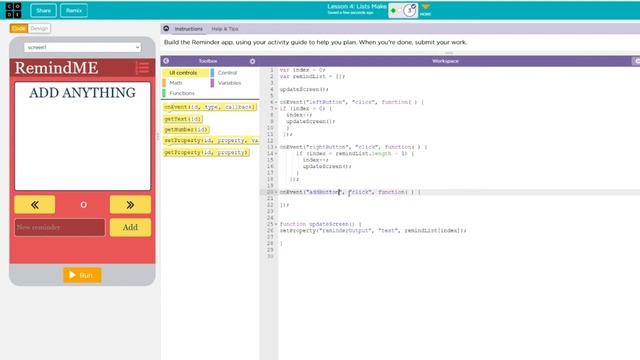The image size is (640, 360).
Task: Click the Workspace header label
Action: pyautogui.click(x=445, y=61)
